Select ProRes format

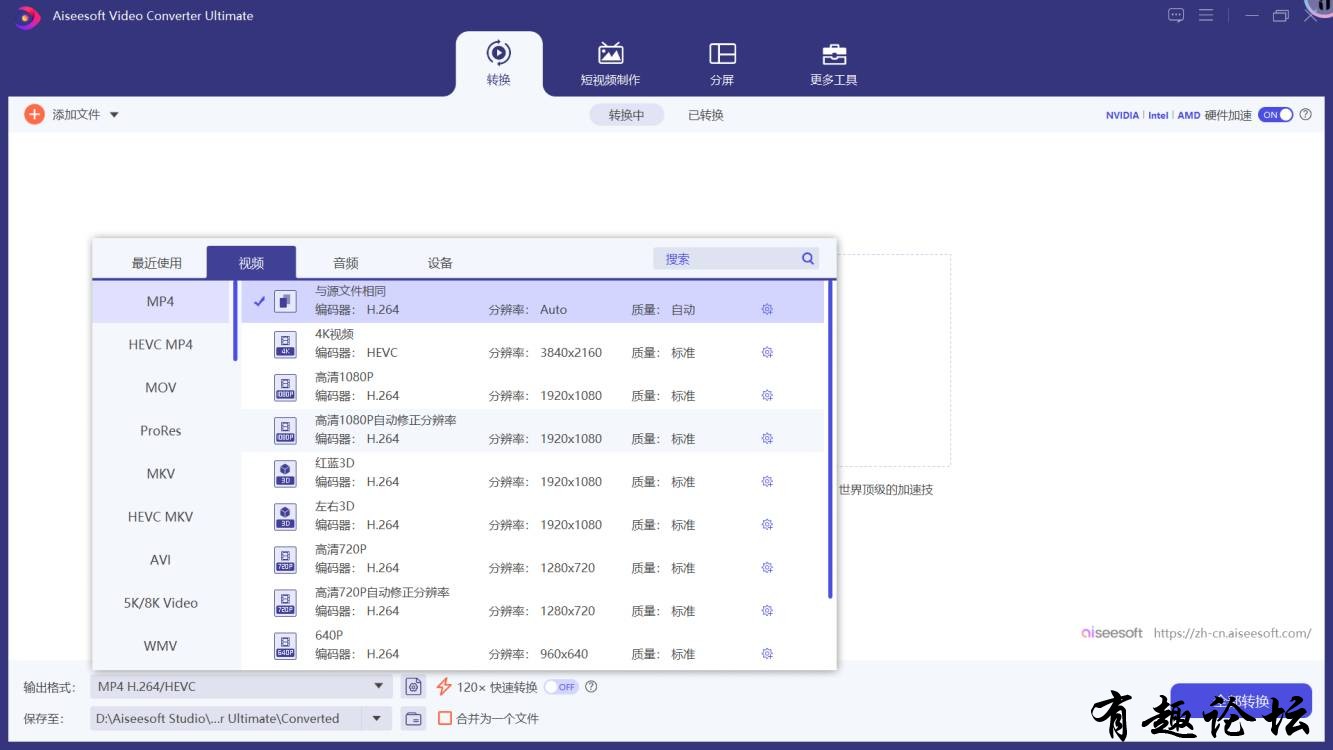pos(161,431)
